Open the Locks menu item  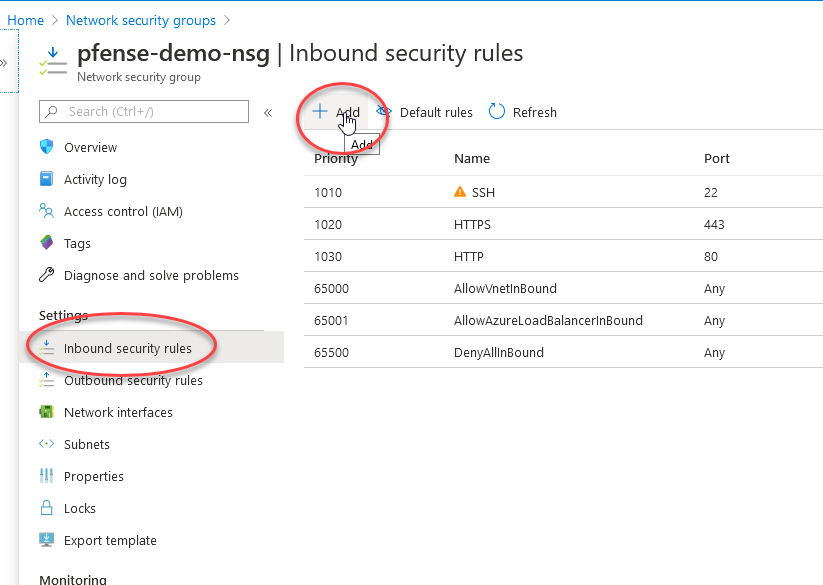pos(79,508)
